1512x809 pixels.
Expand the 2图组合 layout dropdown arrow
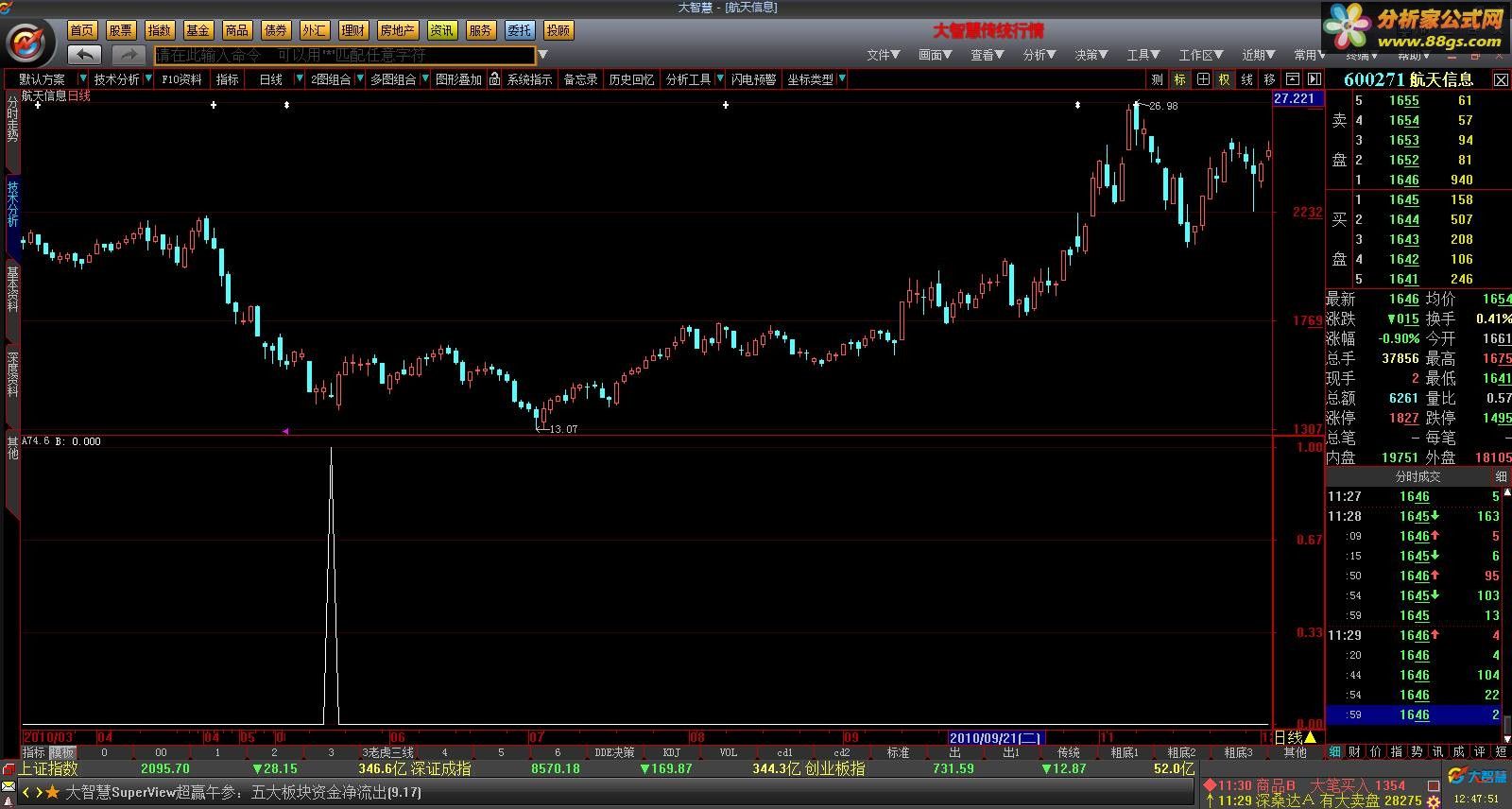point(359,79)
